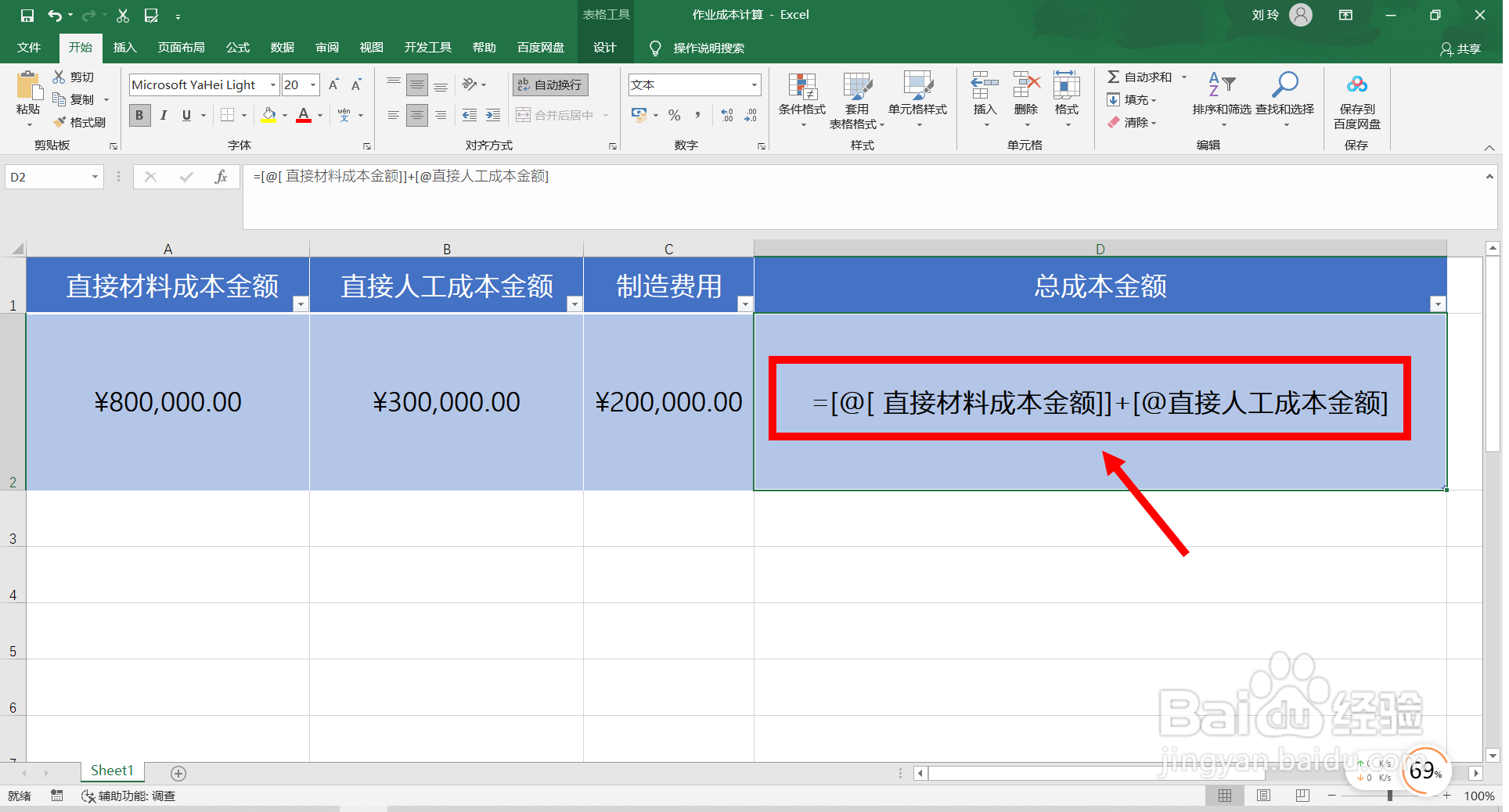Open filter dropdown for 制造费用 column
Viewport: 1509px width, 812px height.
pos(745,304)
